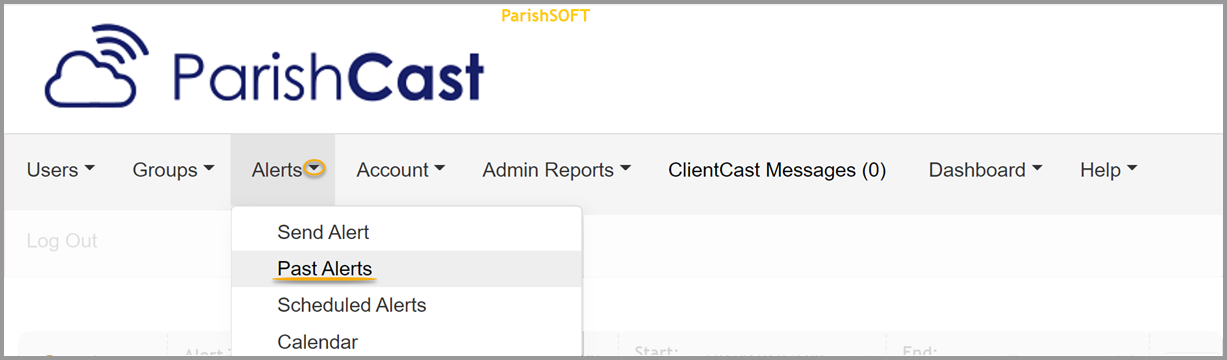Click the highlighted caret beside Alerts

314,170
